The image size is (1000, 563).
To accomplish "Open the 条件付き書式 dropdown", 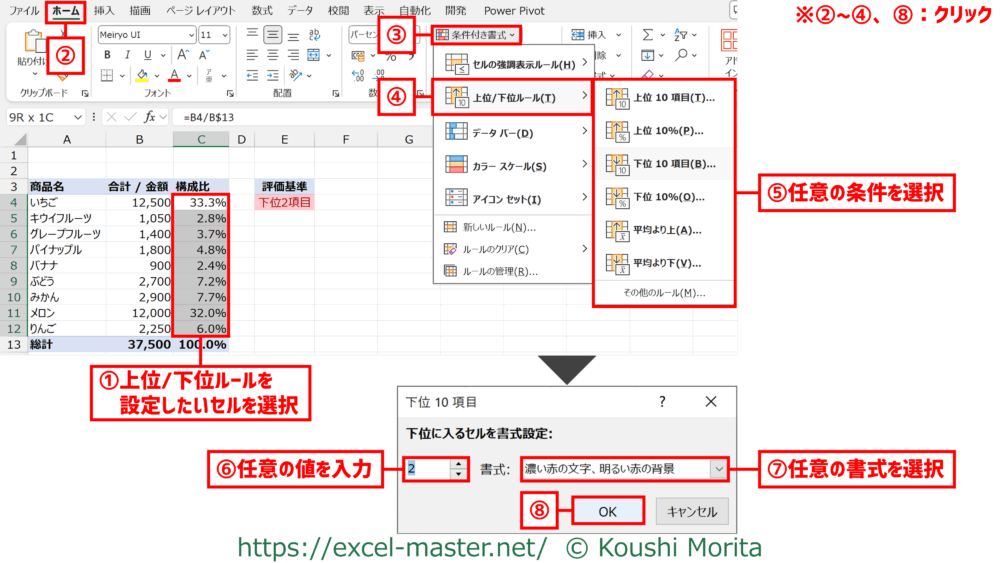I will click(477, 35).
